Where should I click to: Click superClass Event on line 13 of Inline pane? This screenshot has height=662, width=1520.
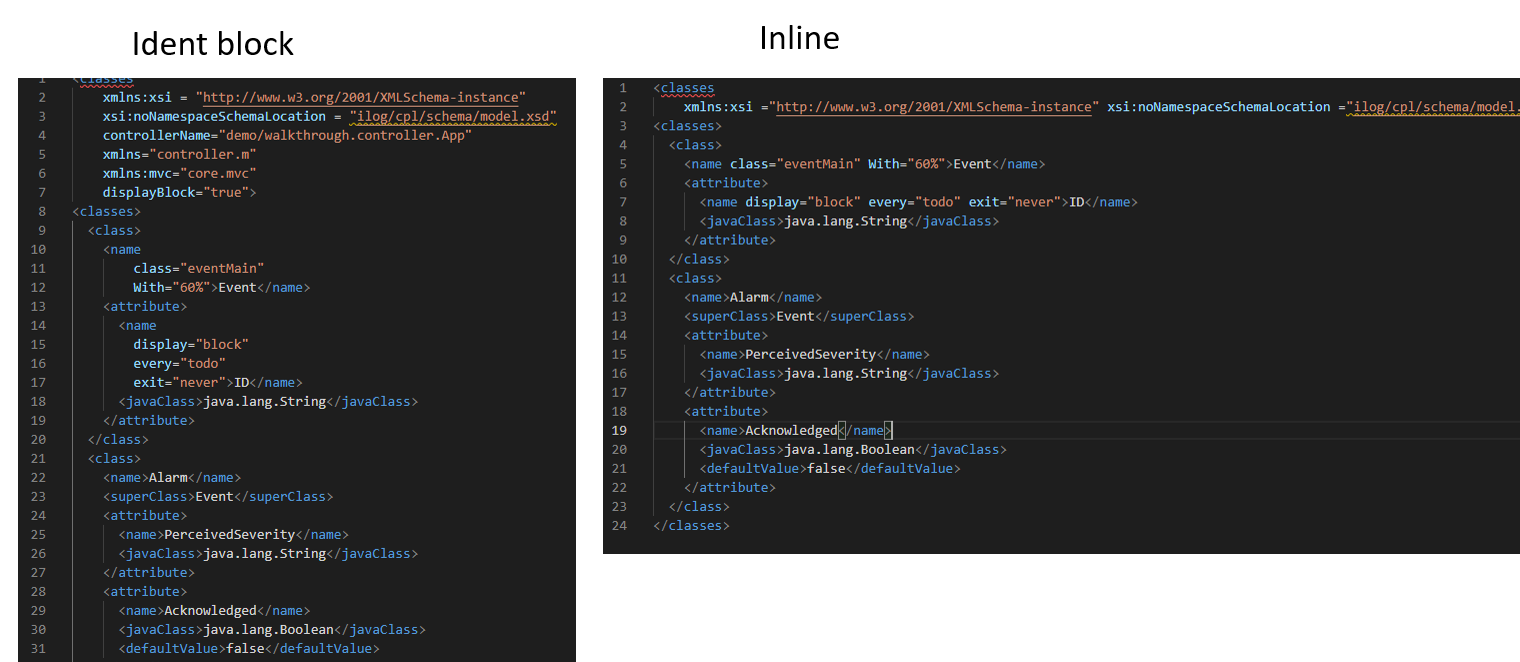[796, 316]
